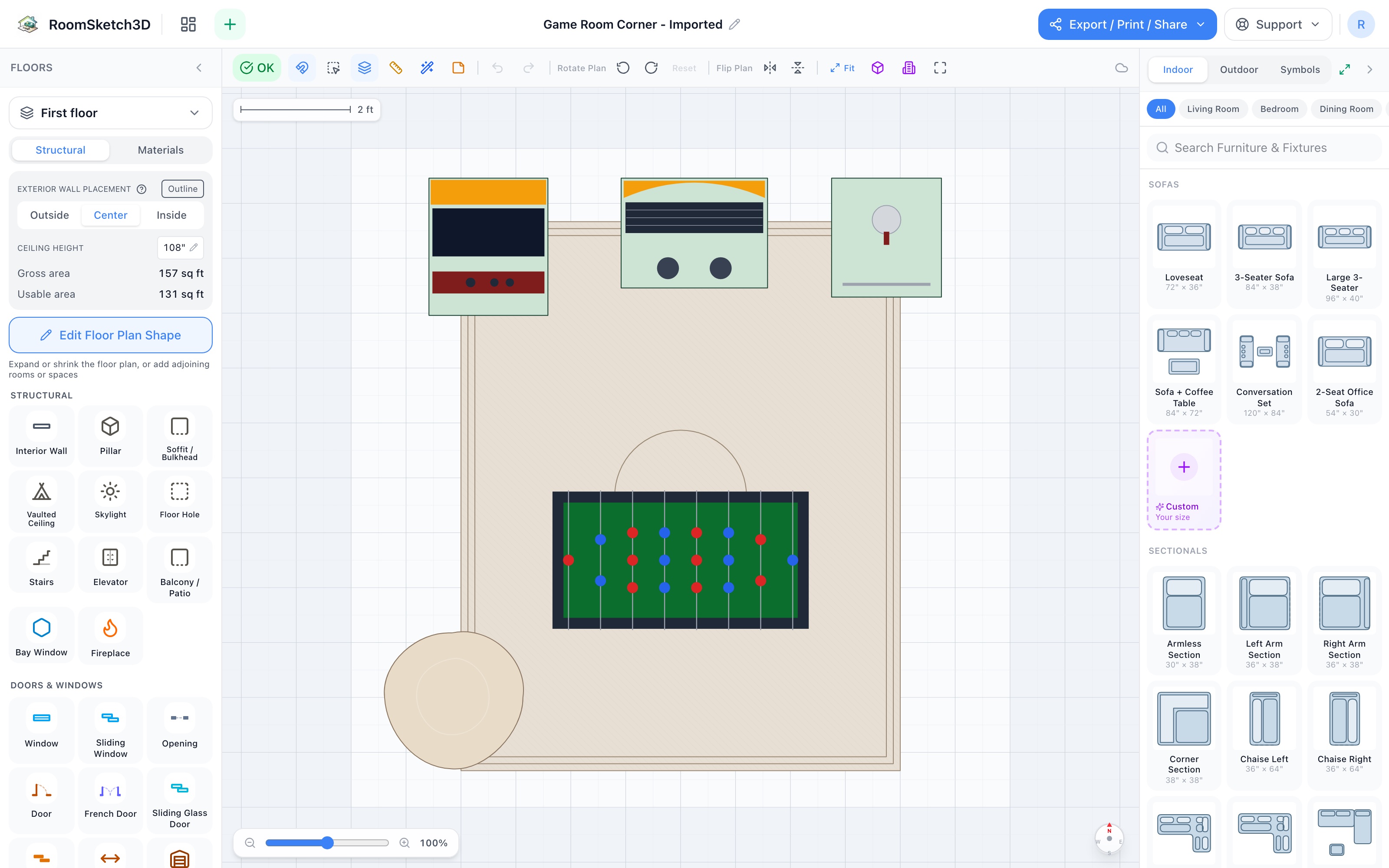Open Export / Print / Share menu
This screenshot has width=1389, height=868.
1127,24
